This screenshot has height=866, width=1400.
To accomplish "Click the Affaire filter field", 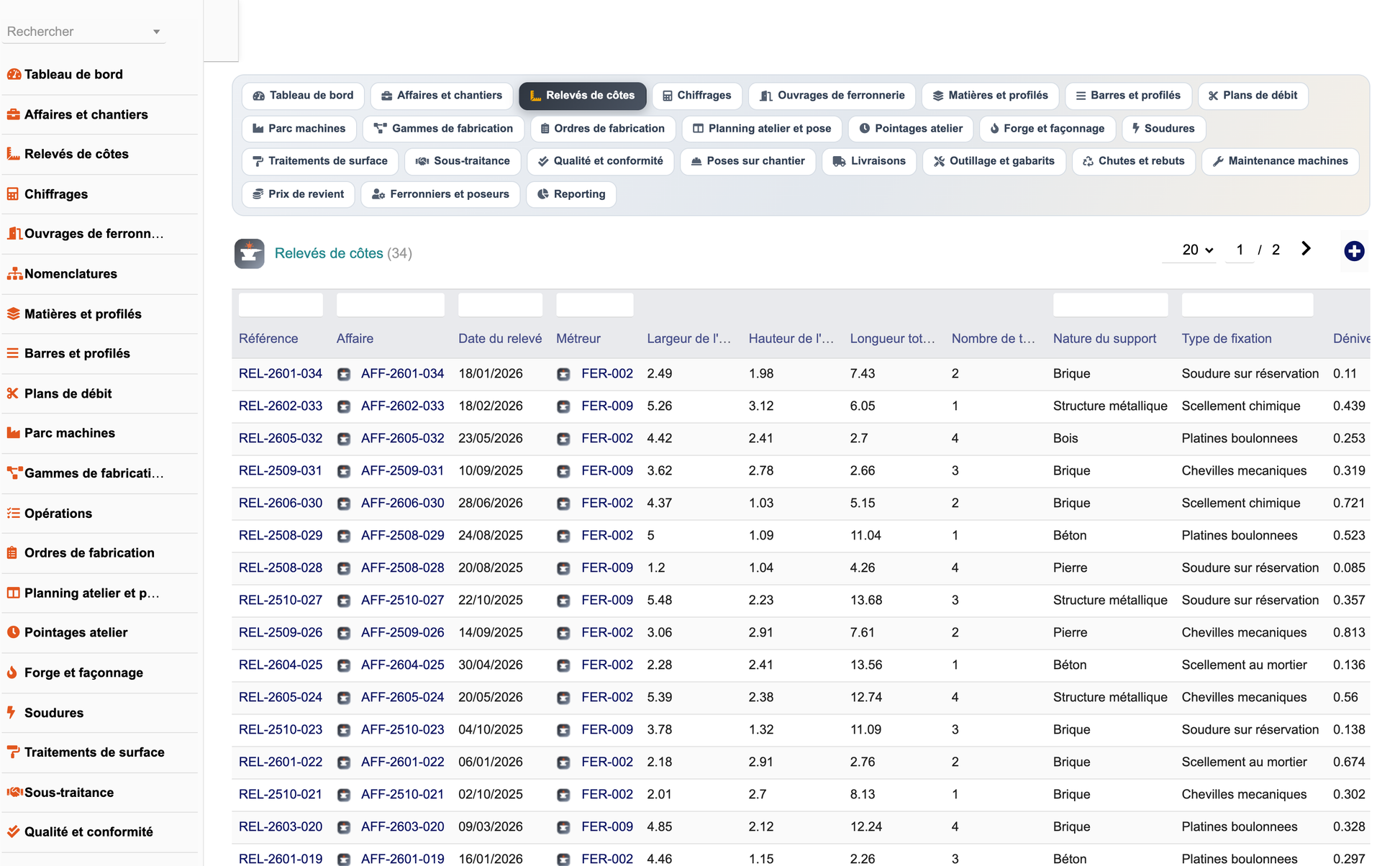I will tap(391, 305).
